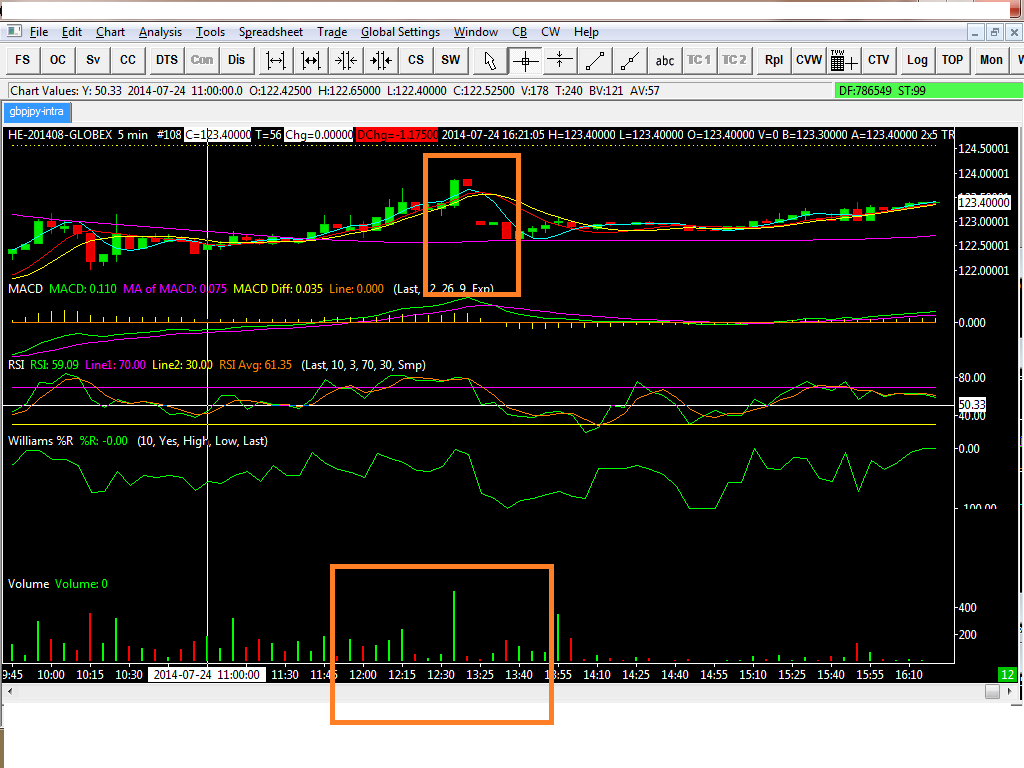
Task: Click the Williams %R study label
Action: (x=40, y=441)
